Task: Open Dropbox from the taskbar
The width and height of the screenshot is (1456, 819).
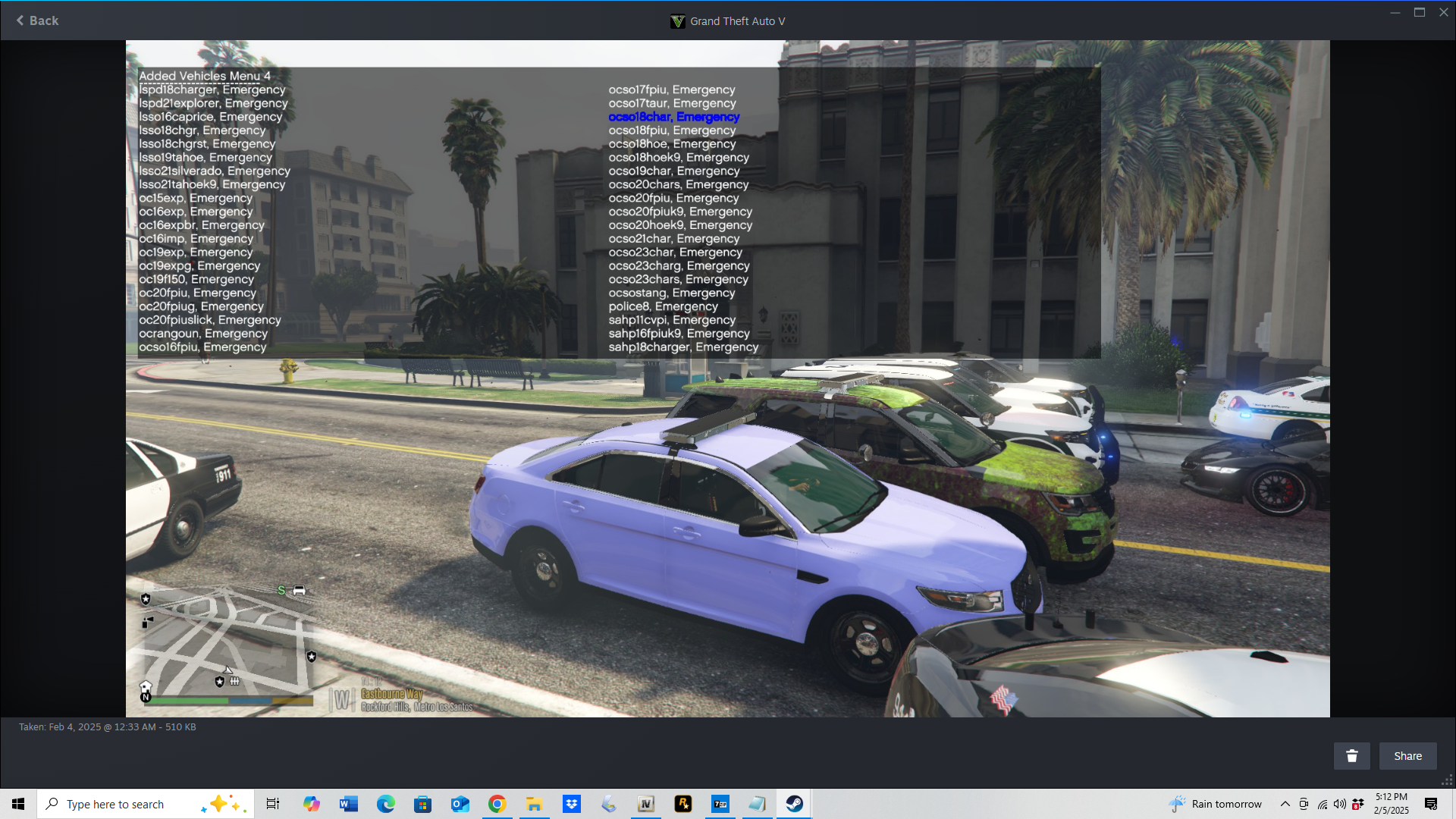Action: [x=571, y=804]
